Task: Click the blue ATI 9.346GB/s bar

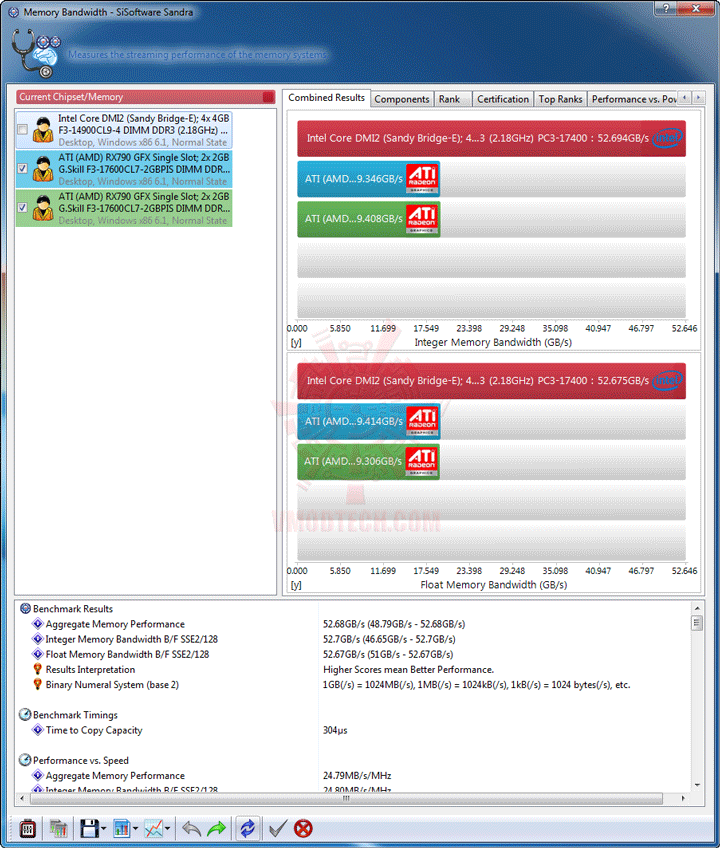Action: point(368,179)
